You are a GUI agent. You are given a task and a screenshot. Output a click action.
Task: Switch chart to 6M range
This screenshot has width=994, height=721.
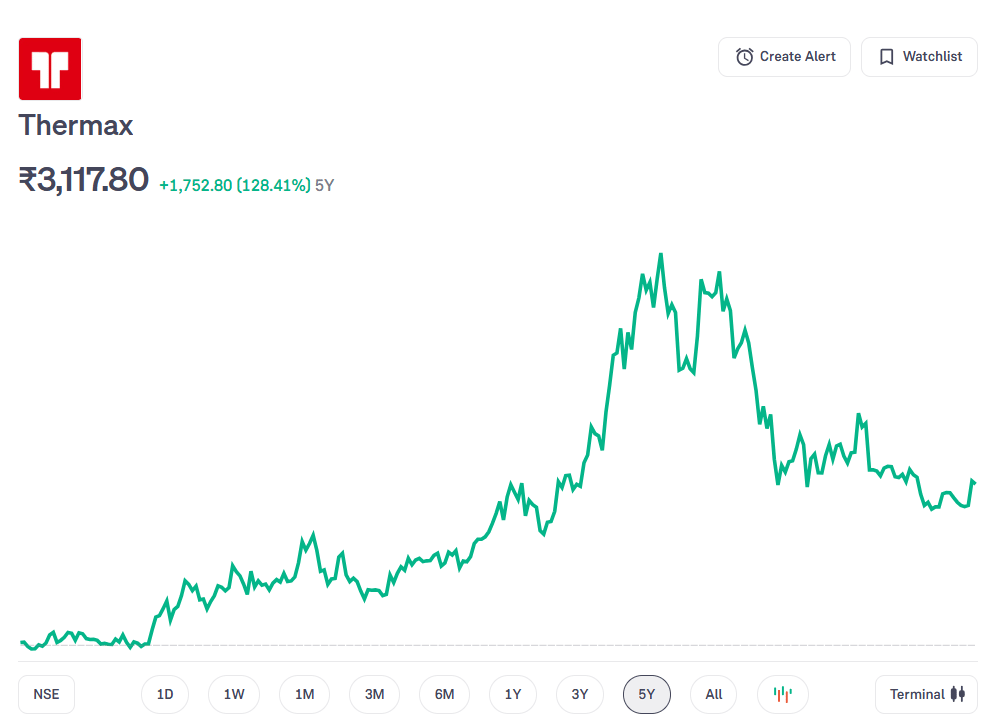coord(444,694)
